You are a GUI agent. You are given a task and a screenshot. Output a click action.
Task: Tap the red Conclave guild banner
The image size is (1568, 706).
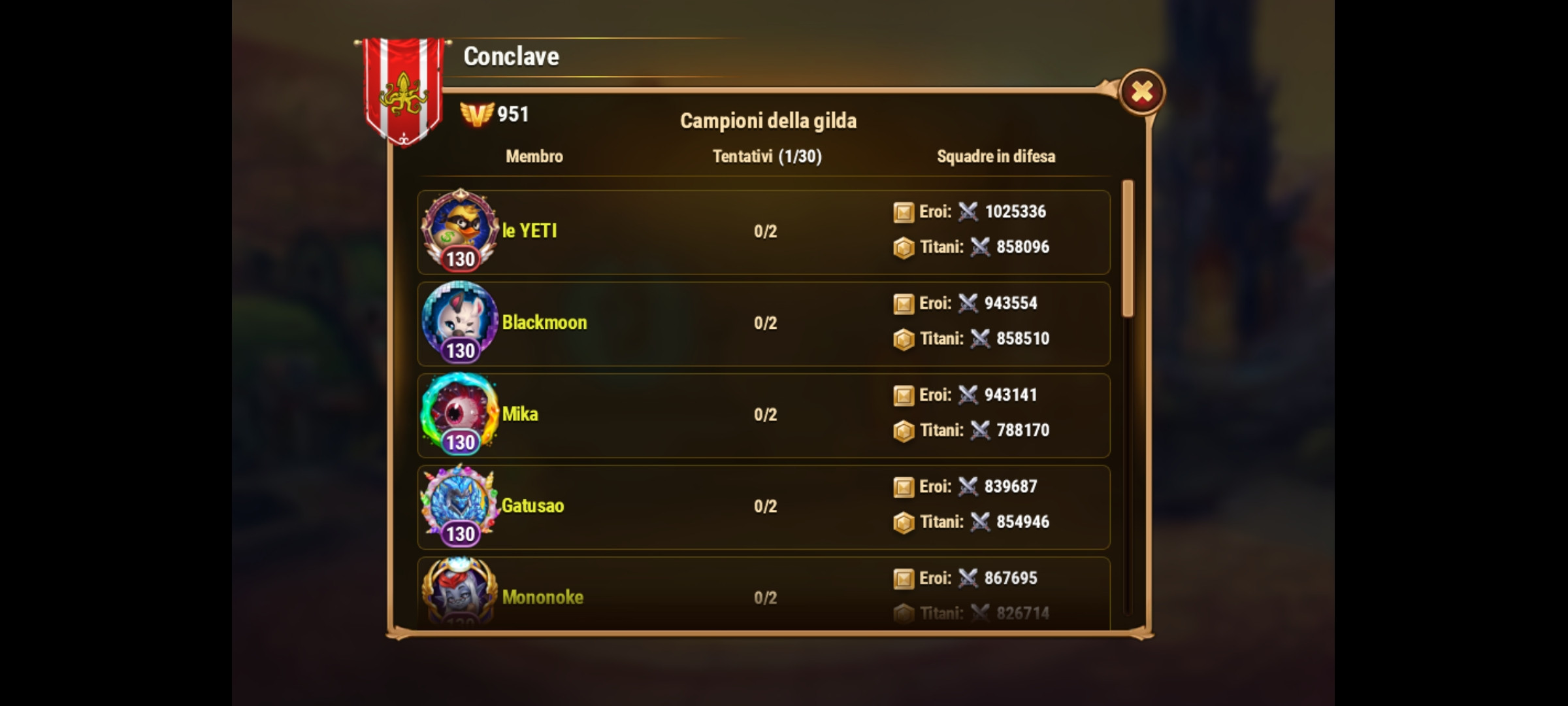pos(402,92)
